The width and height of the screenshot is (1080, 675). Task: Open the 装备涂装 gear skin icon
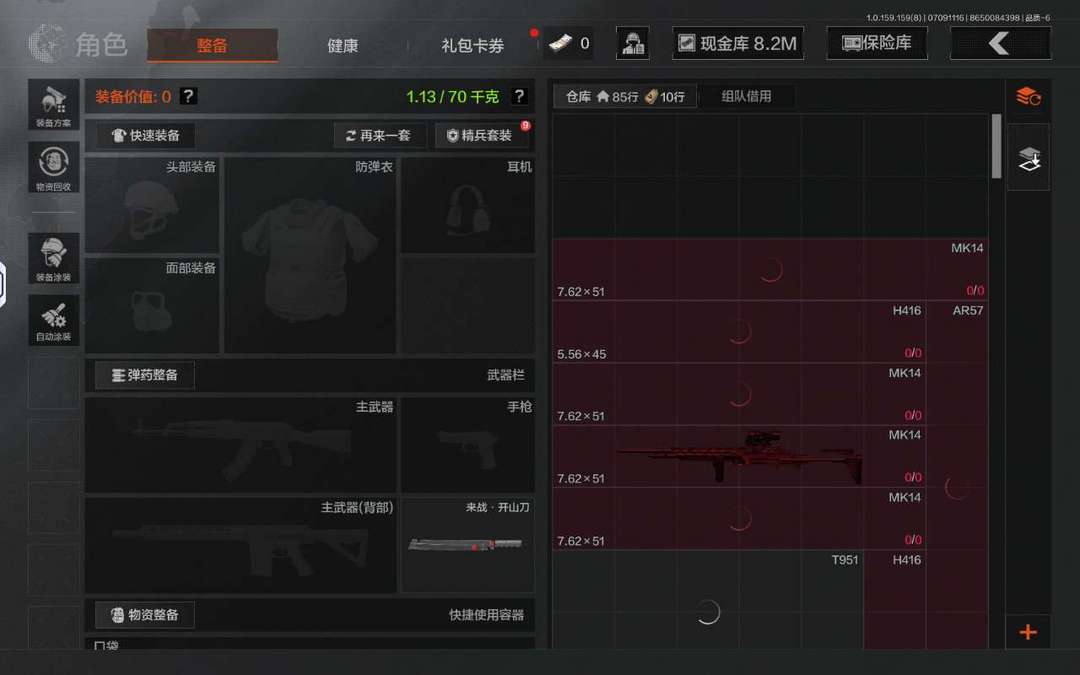54,258
